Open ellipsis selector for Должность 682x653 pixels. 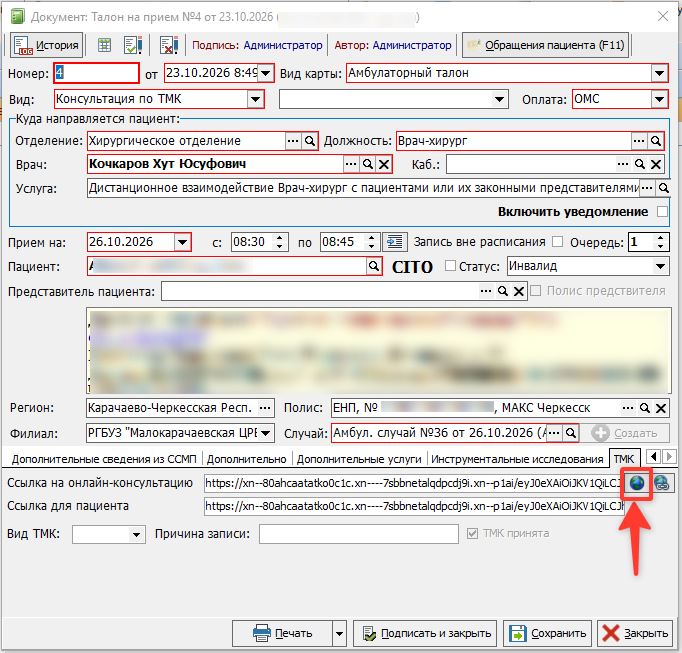point(639,141)
